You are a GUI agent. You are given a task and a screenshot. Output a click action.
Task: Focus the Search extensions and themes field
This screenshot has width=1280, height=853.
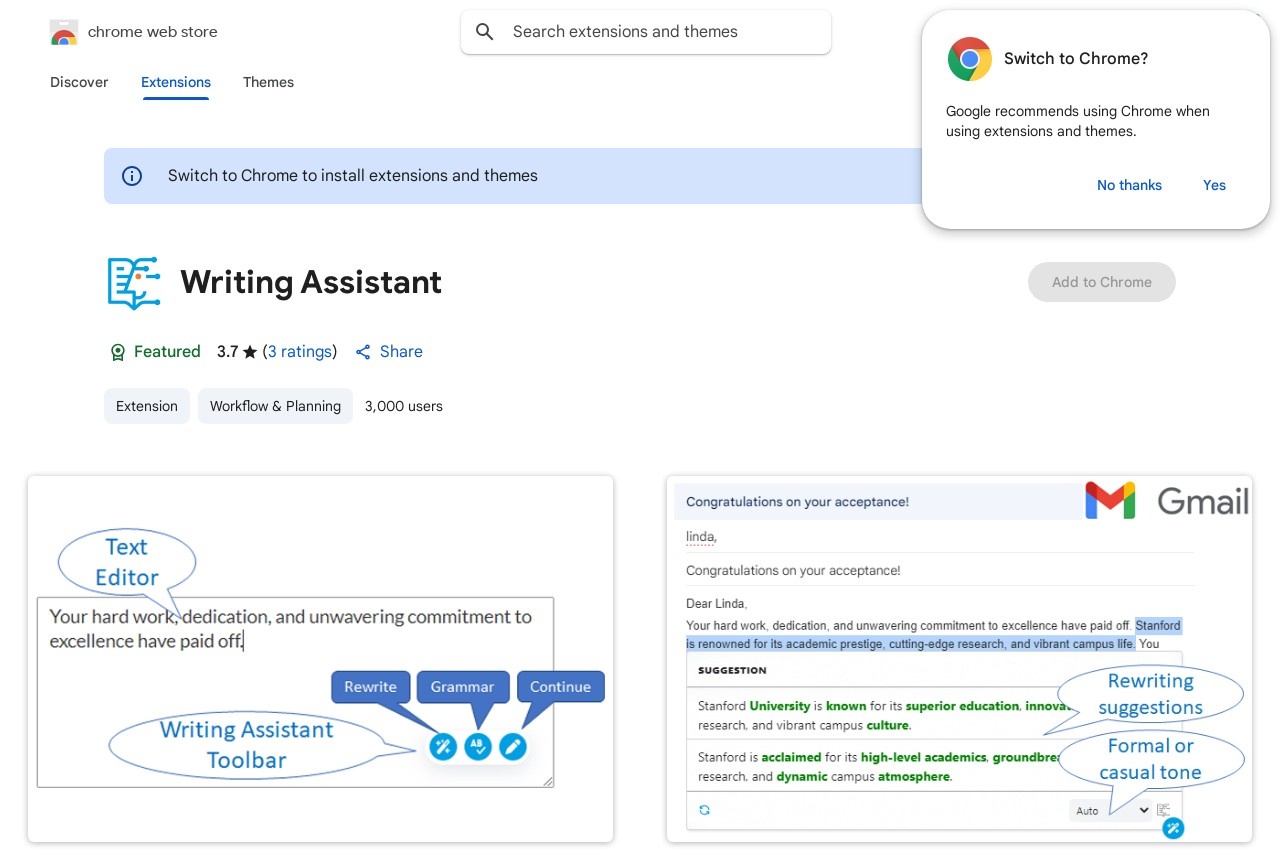(x=646, y=32)
